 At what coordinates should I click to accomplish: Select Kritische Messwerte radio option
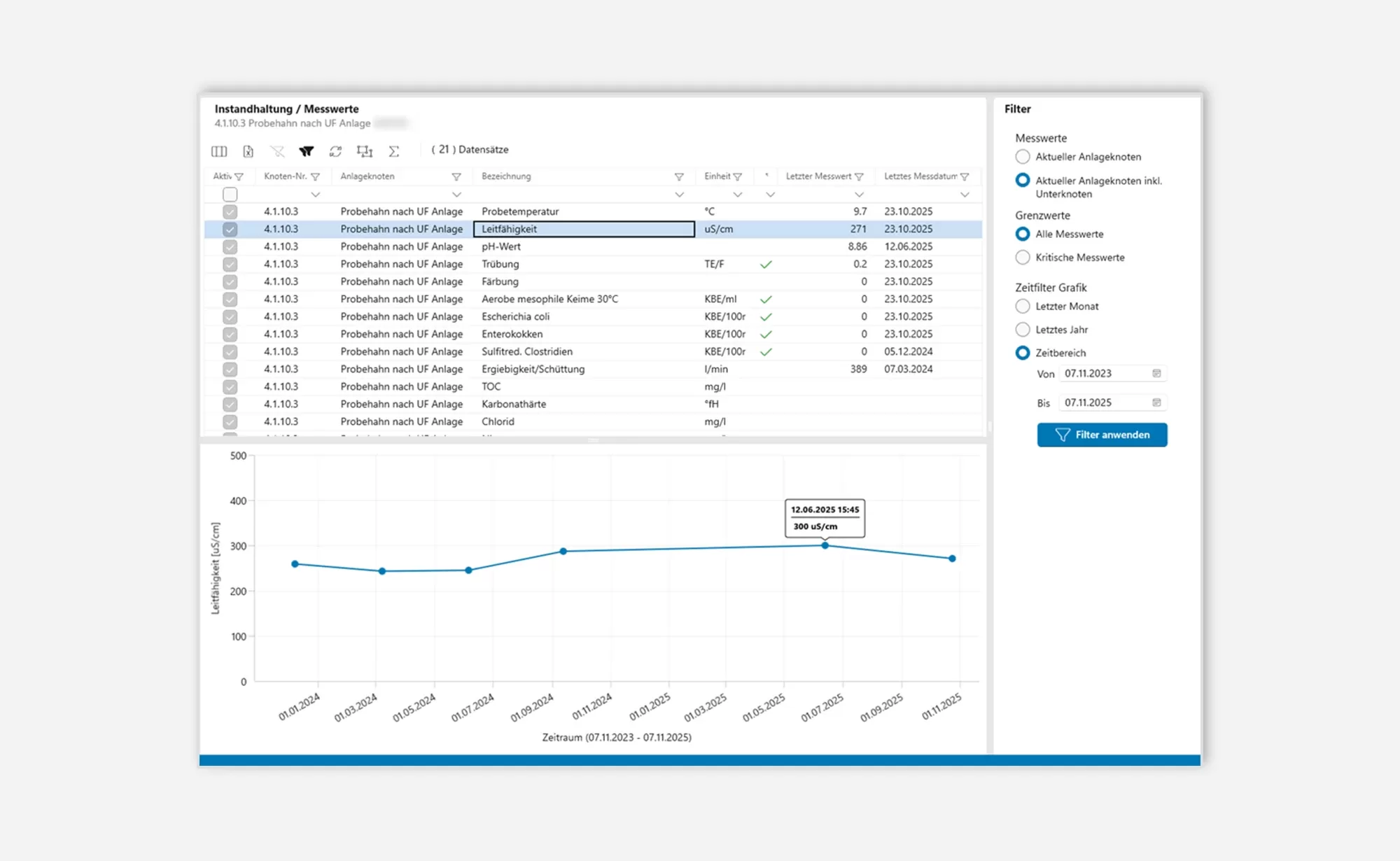coord(1023,258)
